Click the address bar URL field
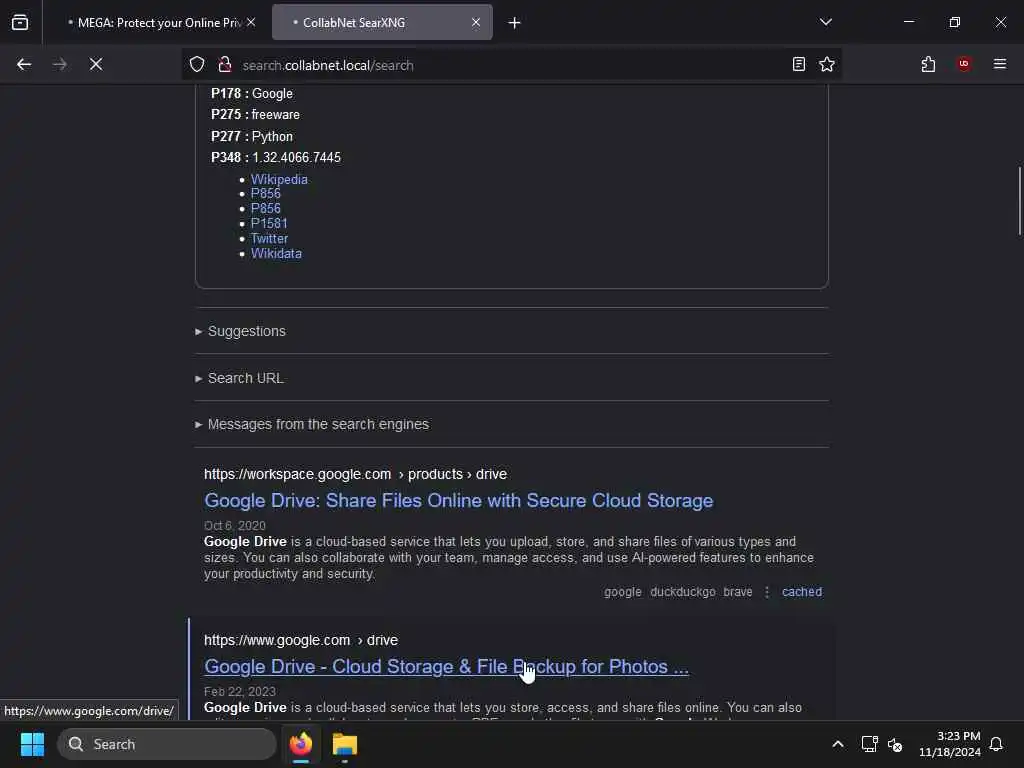 [x=509, y=65]
